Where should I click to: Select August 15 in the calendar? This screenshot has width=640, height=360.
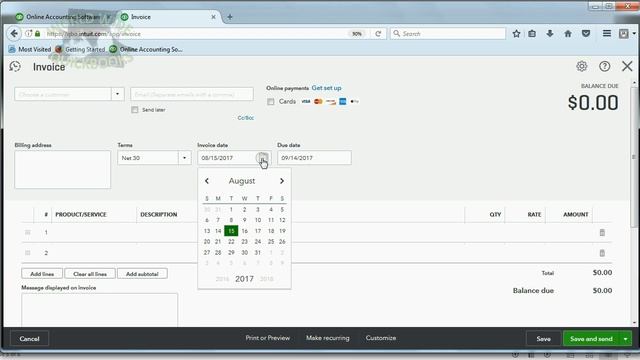tap(231, 231)
